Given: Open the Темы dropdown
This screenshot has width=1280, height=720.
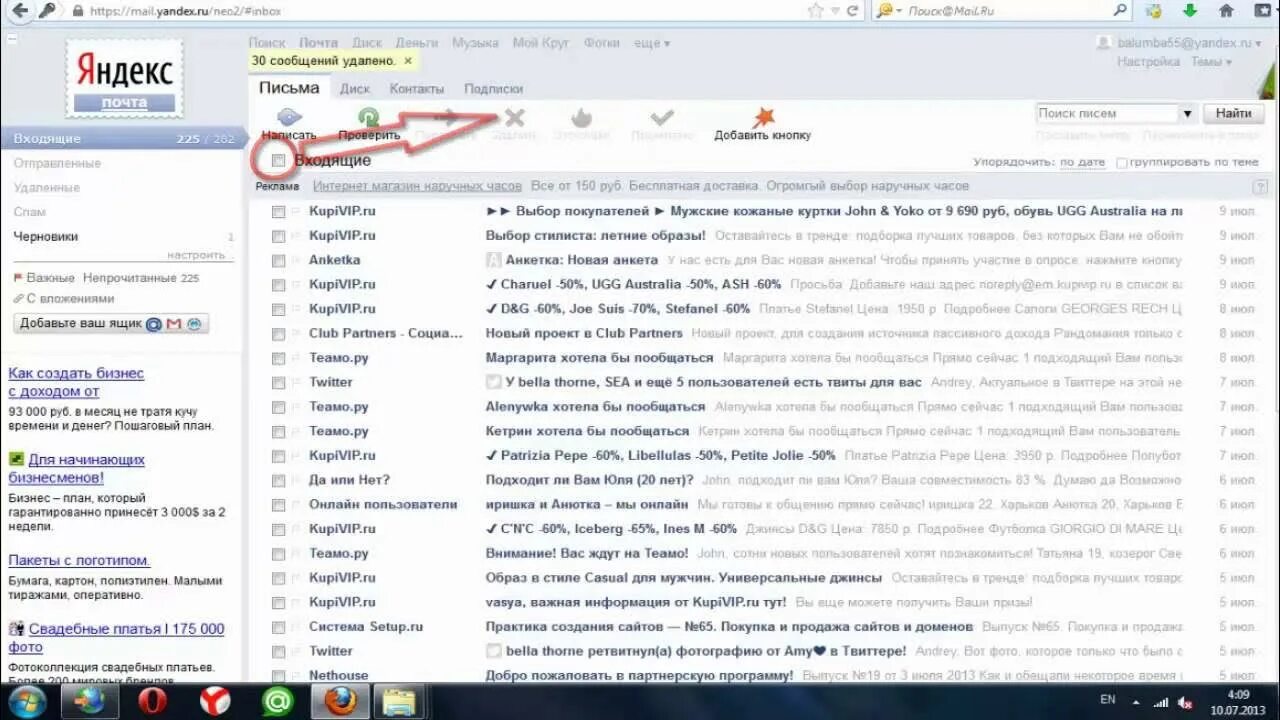Looking at the screenshot, I should [1210, 61].
